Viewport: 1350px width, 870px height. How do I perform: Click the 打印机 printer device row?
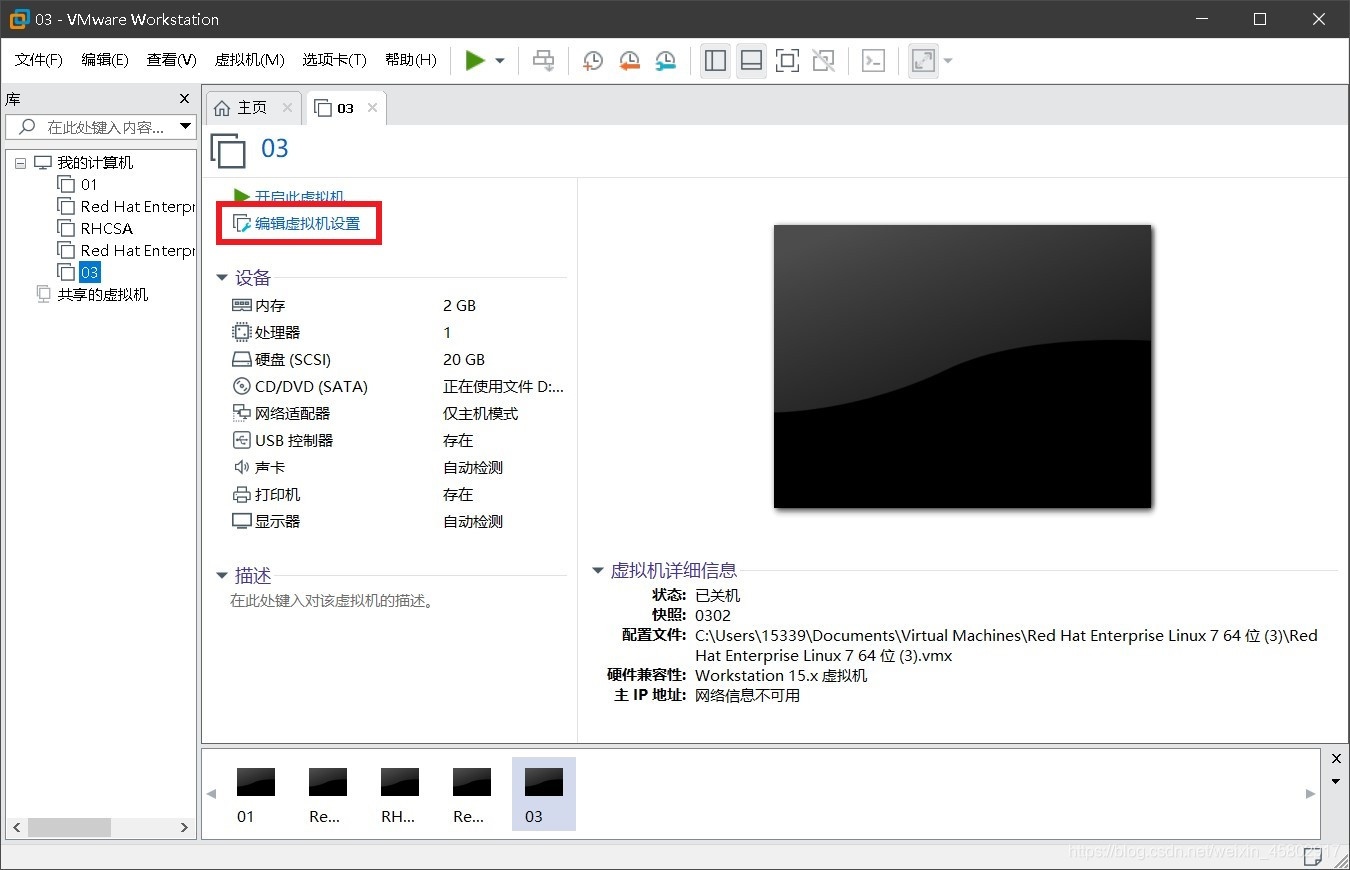click(398, 494)
